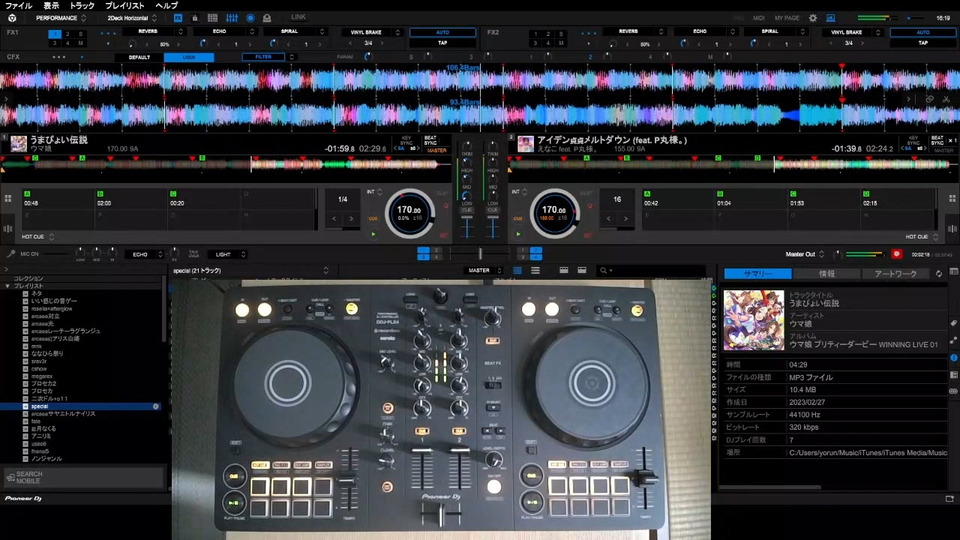Click the LINK button
This screenshot has height=540, width=960.
[x=298, y=17]
